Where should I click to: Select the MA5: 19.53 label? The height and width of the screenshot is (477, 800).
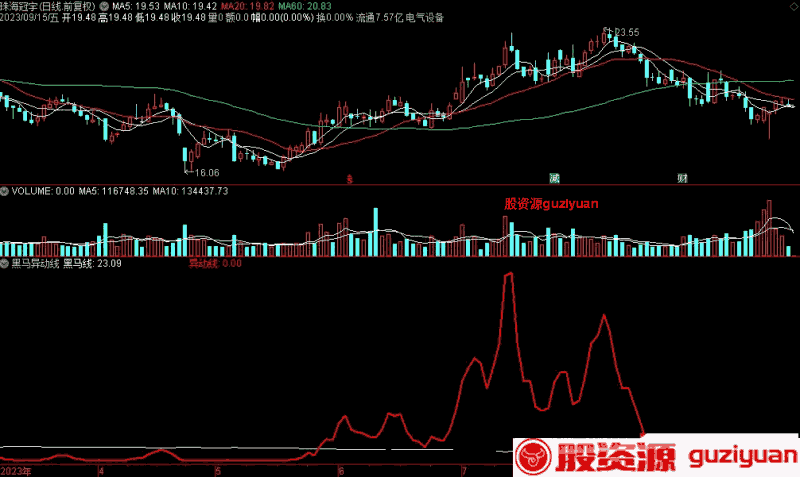tap(136, 6)
